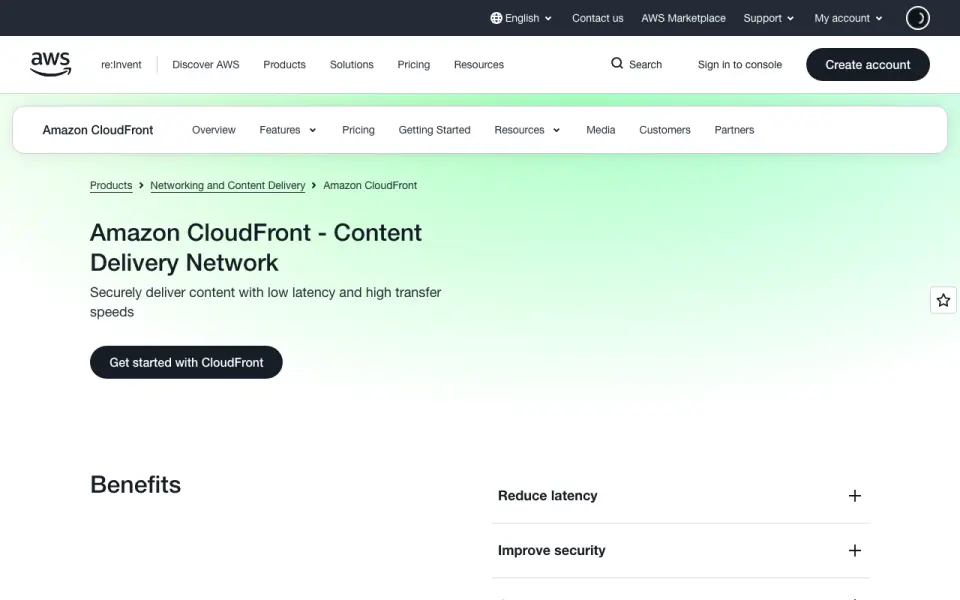Click the AWS logo
Image resolution: width=960 pixels, height=600 pixels.
point(51,64)
